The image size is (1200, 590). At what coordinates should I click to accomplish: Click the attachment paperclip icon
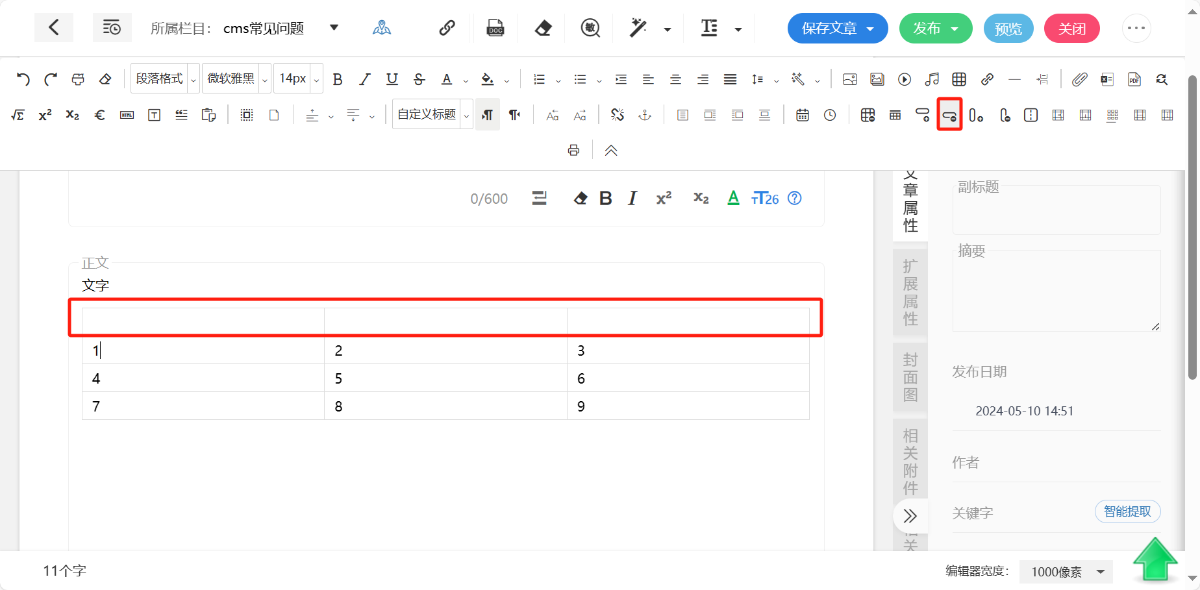tap(1080, 79)
